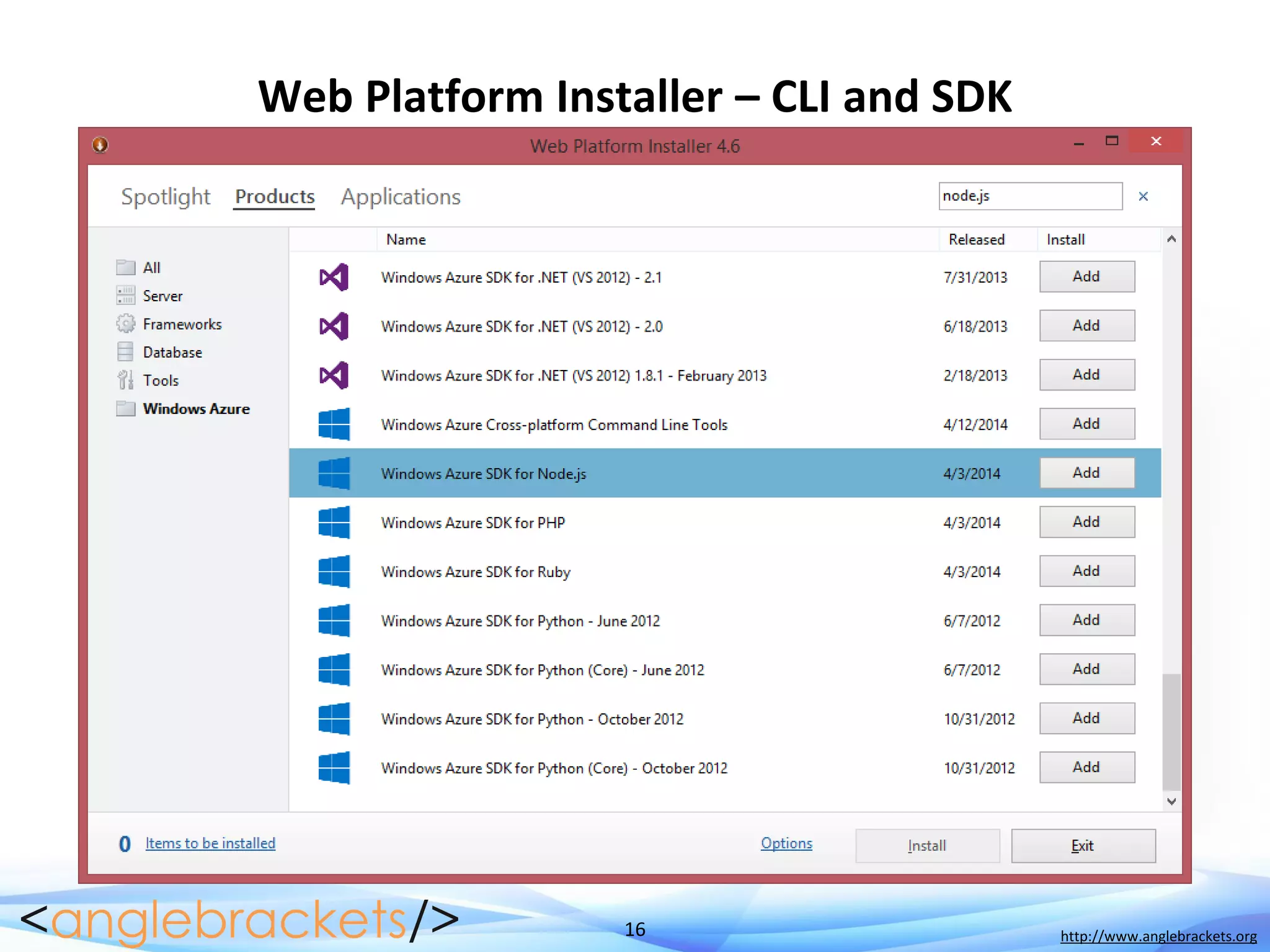1270x952 pixels.
Task: Select the Server category icon
Action: point(125,296)
